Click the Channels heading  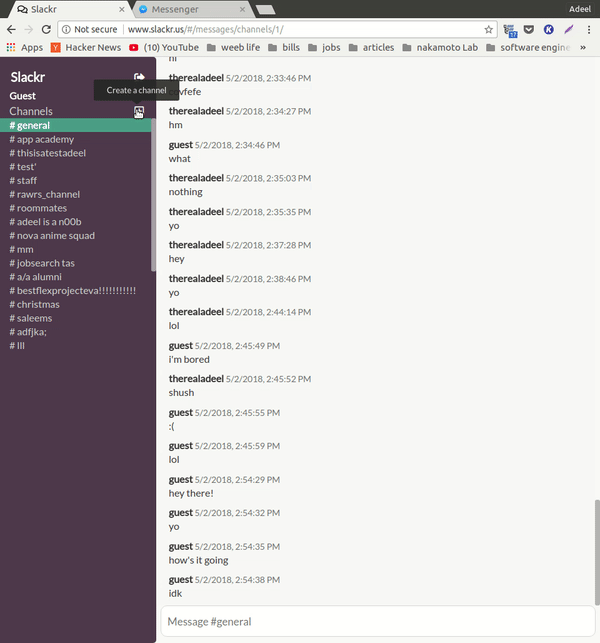[x=31, y=111]
